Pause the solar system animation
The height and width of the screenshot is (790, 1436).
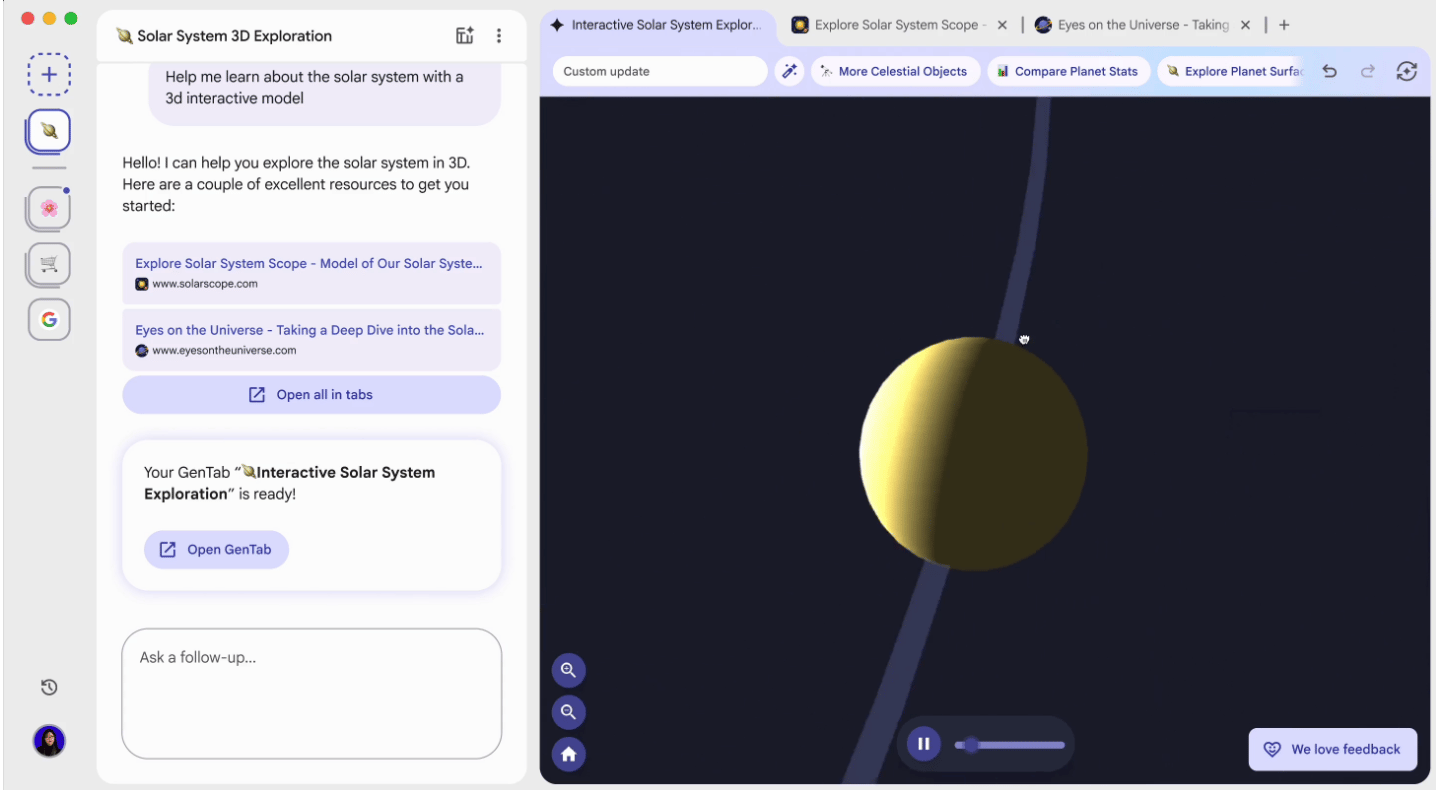pyautogui.click(x=924, y=744)
